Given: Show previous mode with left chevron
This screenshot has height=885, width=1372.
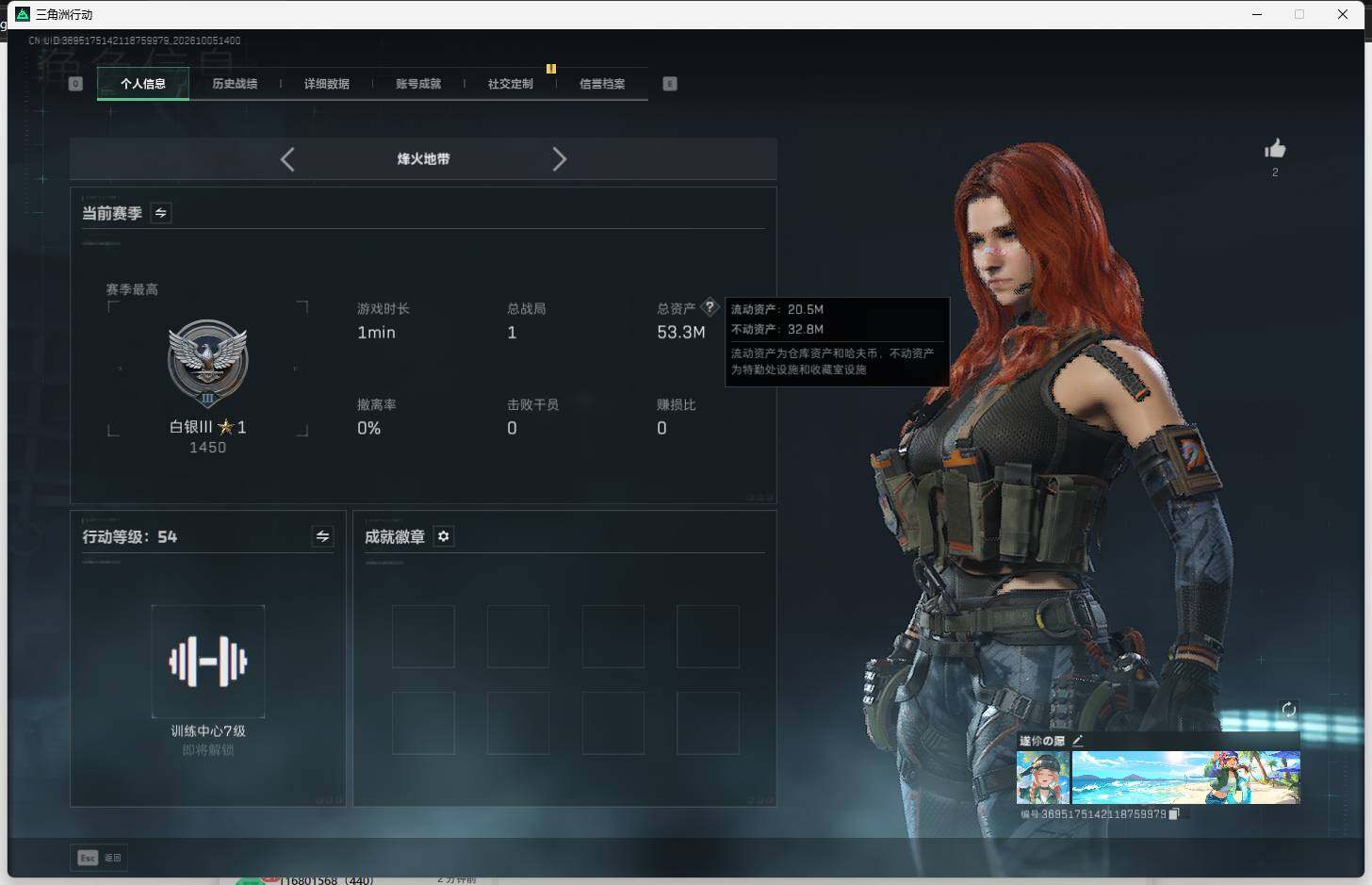Looking at the screenshot, I should coord(287,159).
